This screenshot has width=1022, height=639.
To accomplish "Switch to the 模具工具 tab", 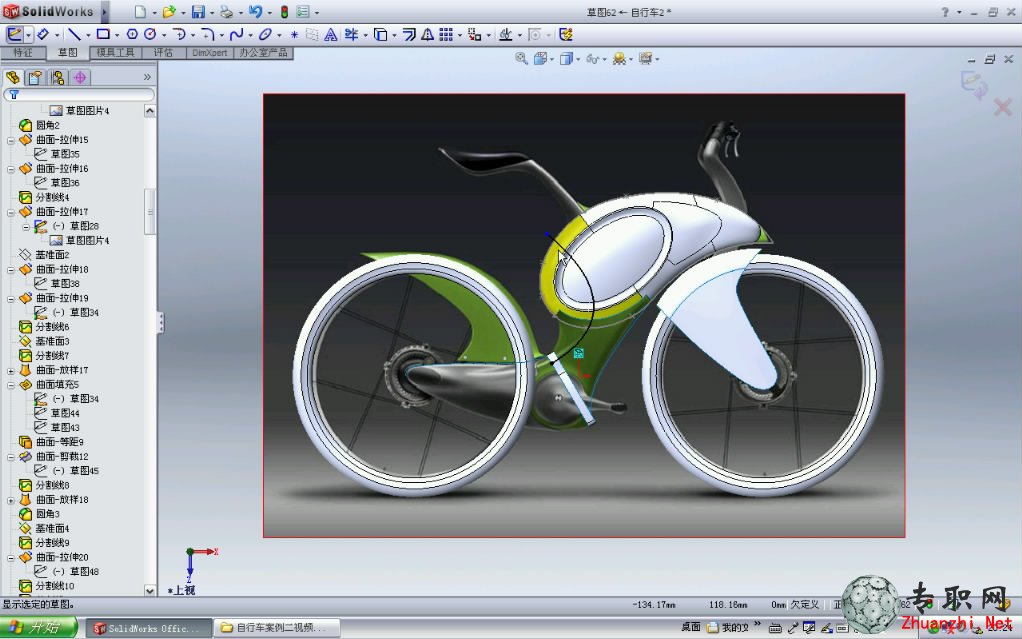I will (x=115, y=53).
